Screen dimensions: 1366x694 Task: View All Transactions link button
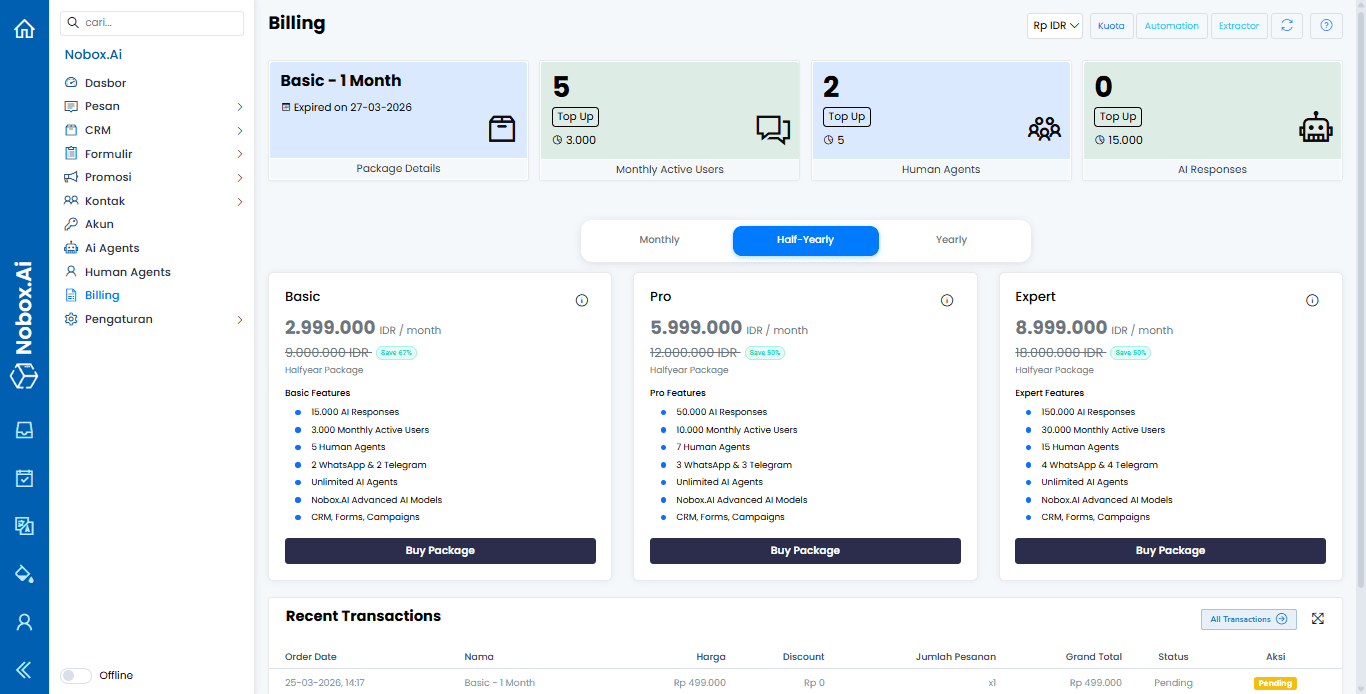[1248, 619]
